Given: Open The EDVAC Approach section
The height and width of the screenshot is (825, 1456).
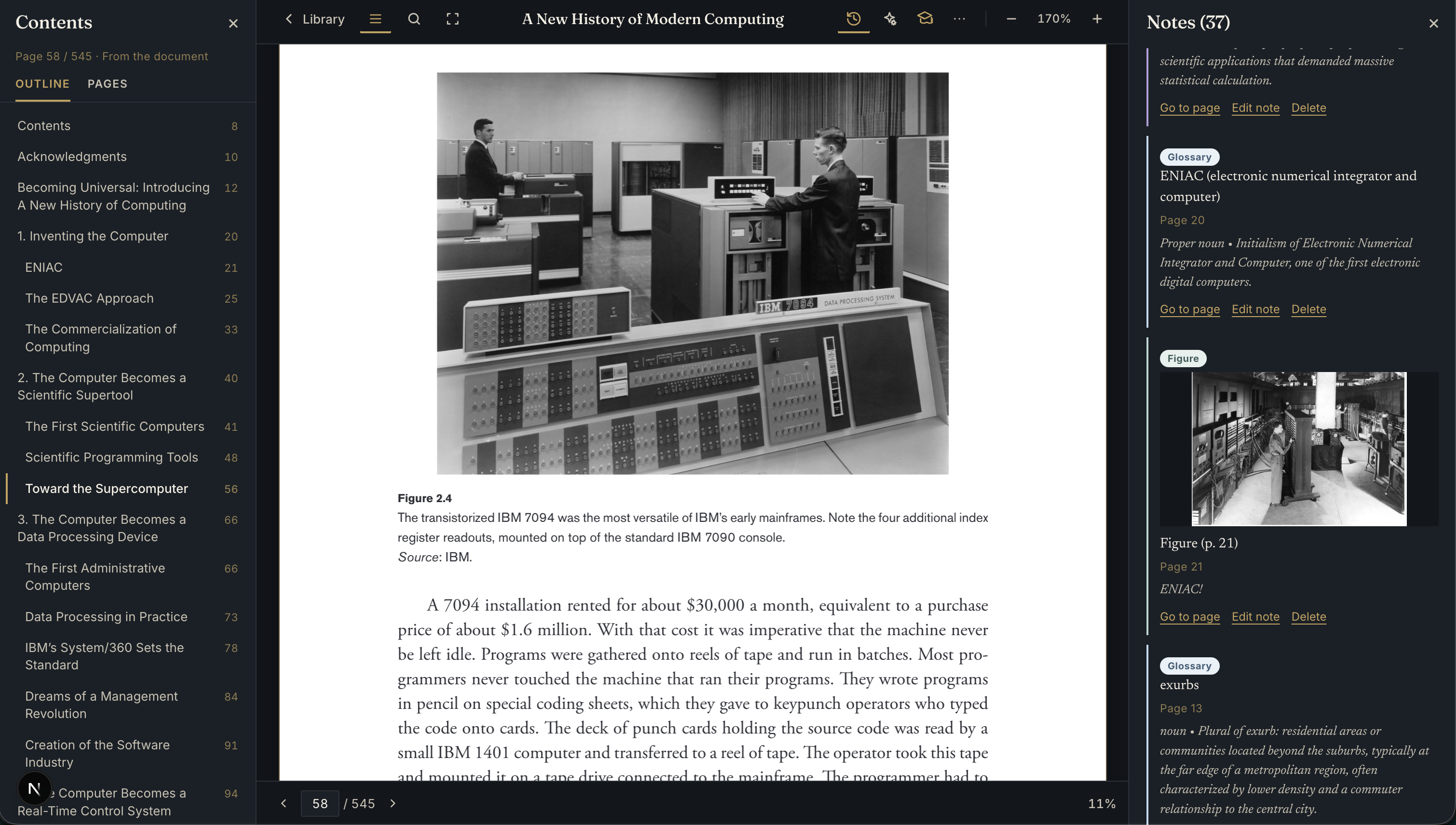Looking at the screenshot, I should pyautogui.click(x=127, y=299).
